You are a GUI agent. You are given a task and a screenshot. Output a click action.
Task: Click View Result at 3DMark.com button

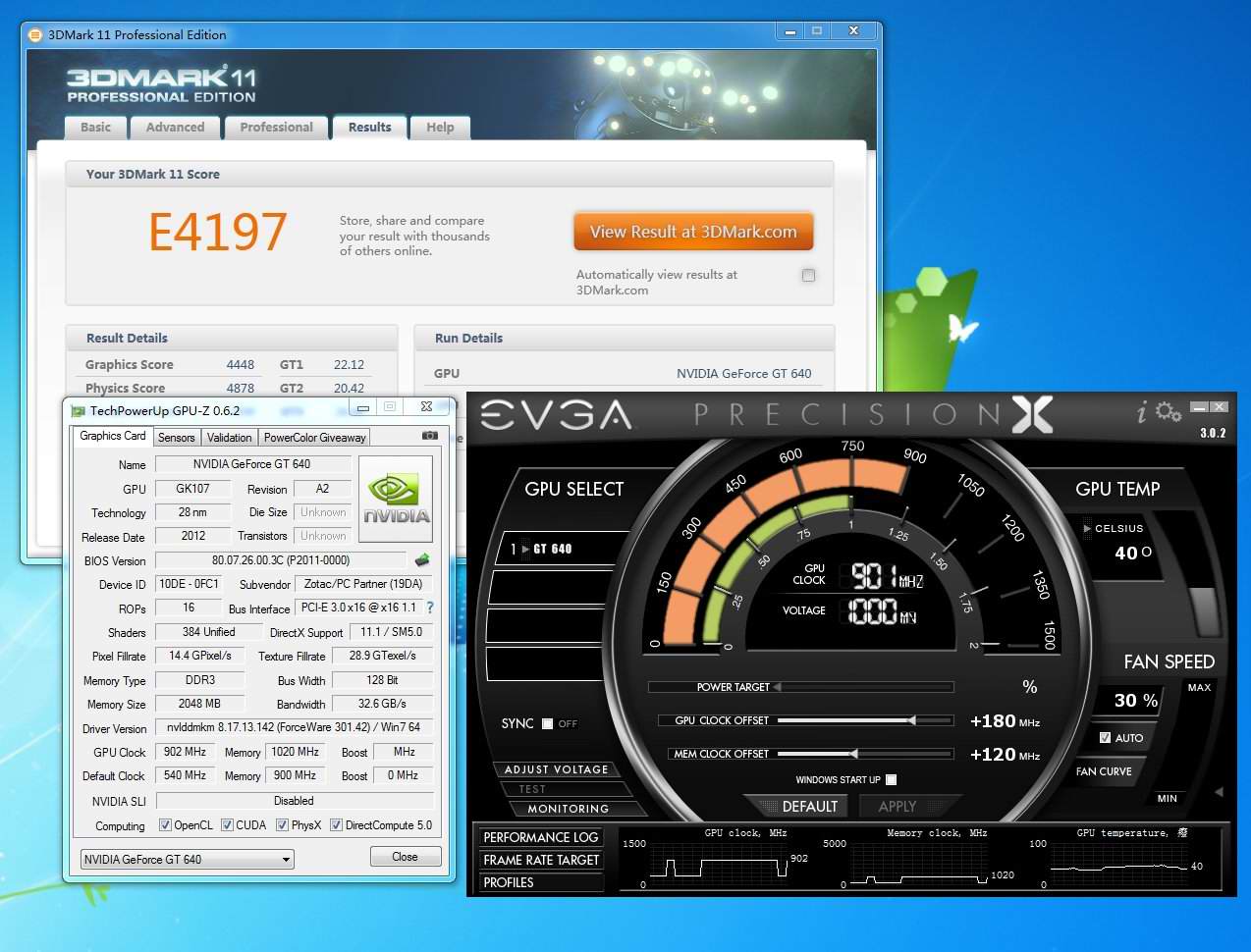[693, 233]
